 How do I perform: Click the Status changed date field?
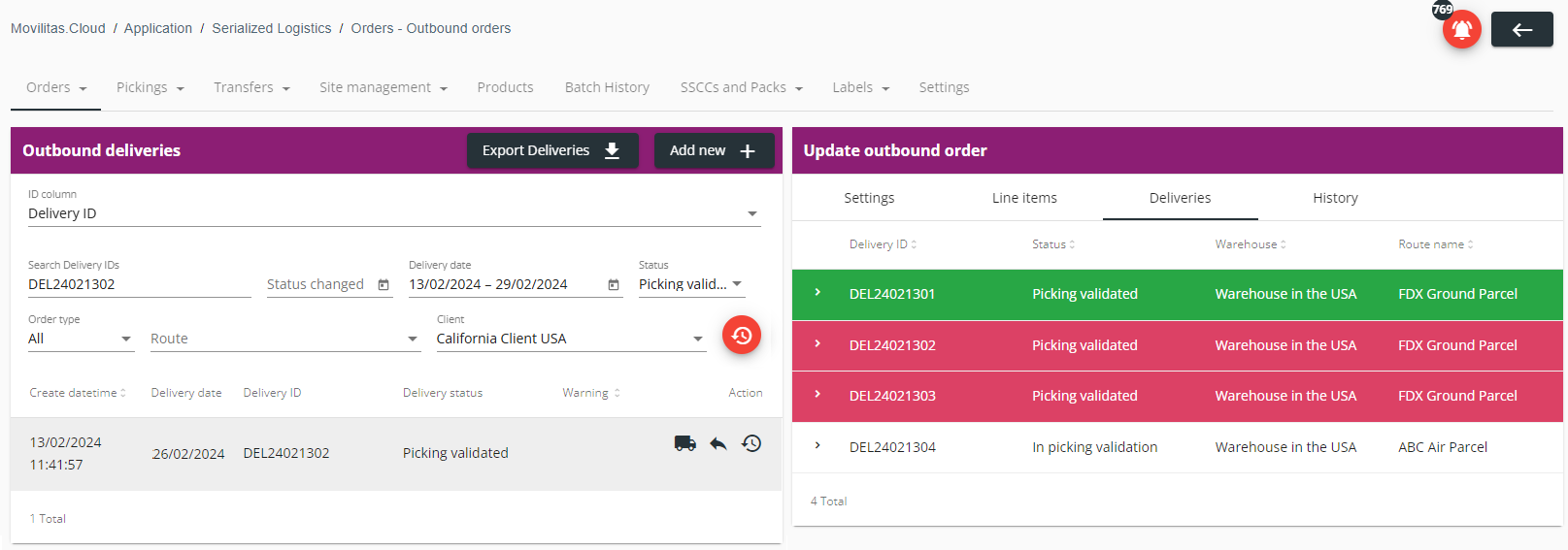pos(329,284)
